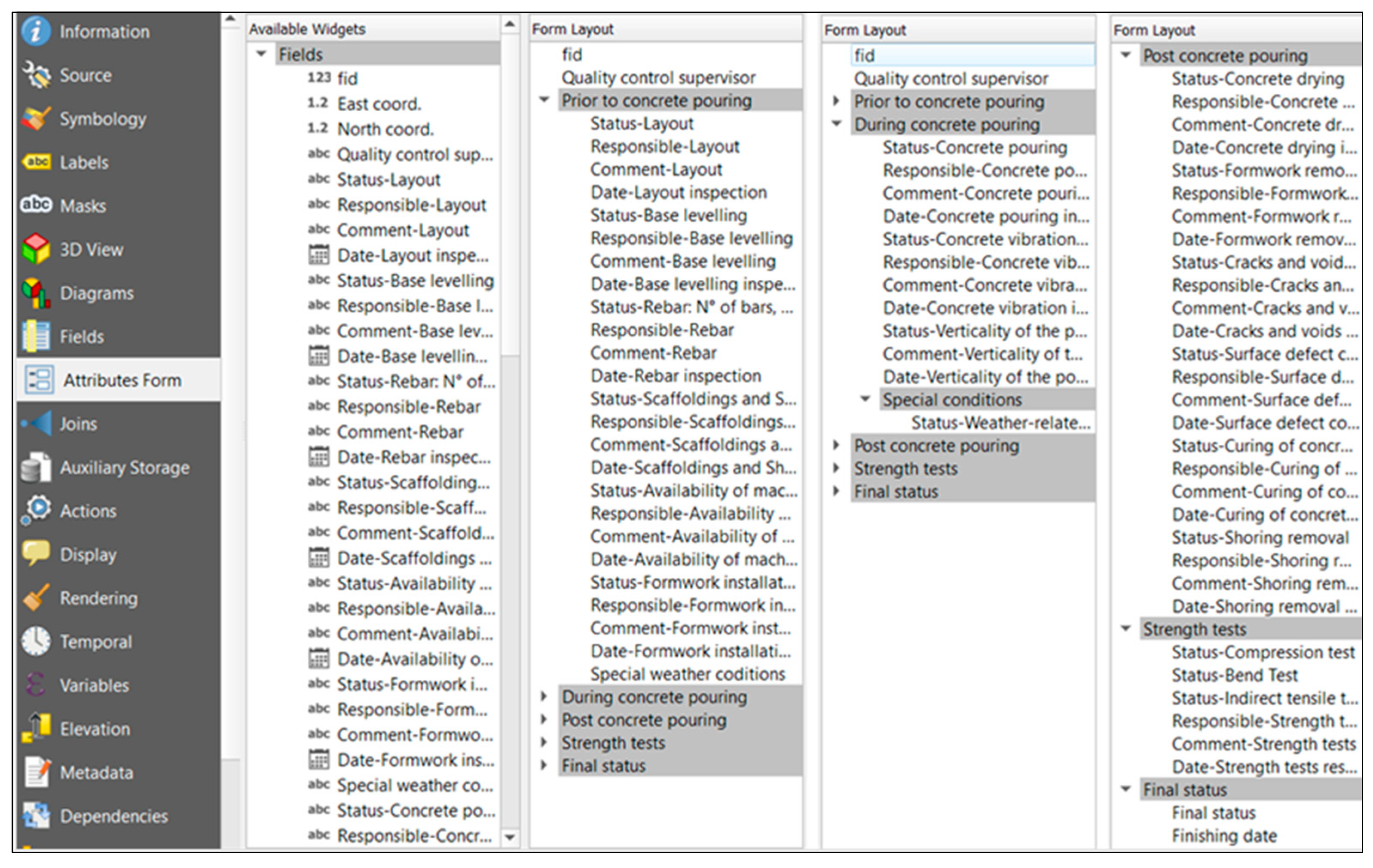The image size is (1373, 868).
Task: Collapse the Fields group in Available Widgets
Action: [262, 54]
